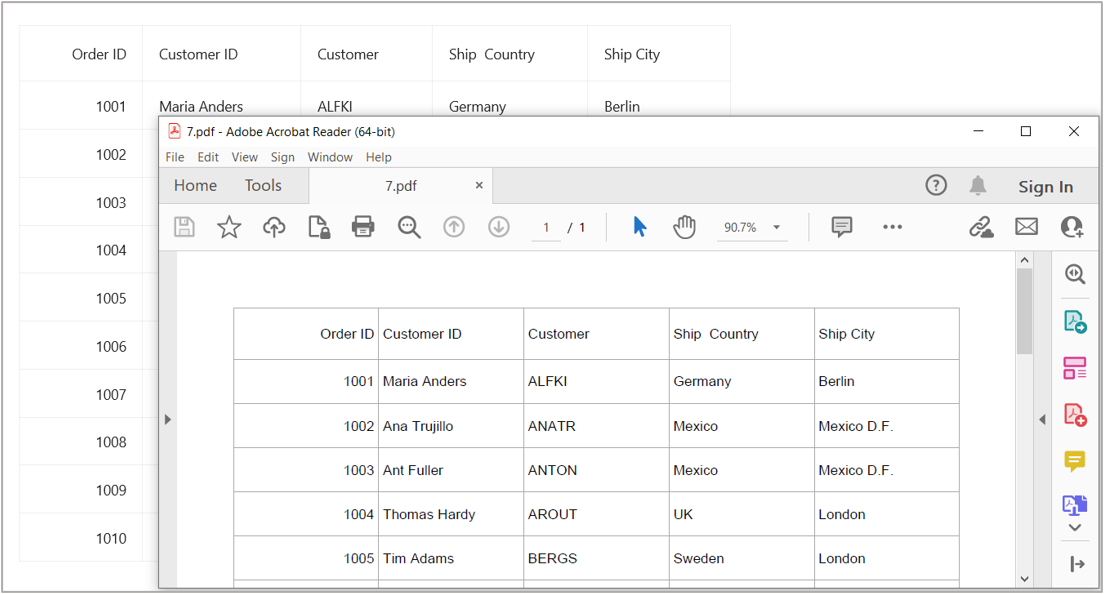Click the scrollbar up arrow
Viewport: 1104px width, 594px height.
pyautogui.click(x=1024, y=260)
